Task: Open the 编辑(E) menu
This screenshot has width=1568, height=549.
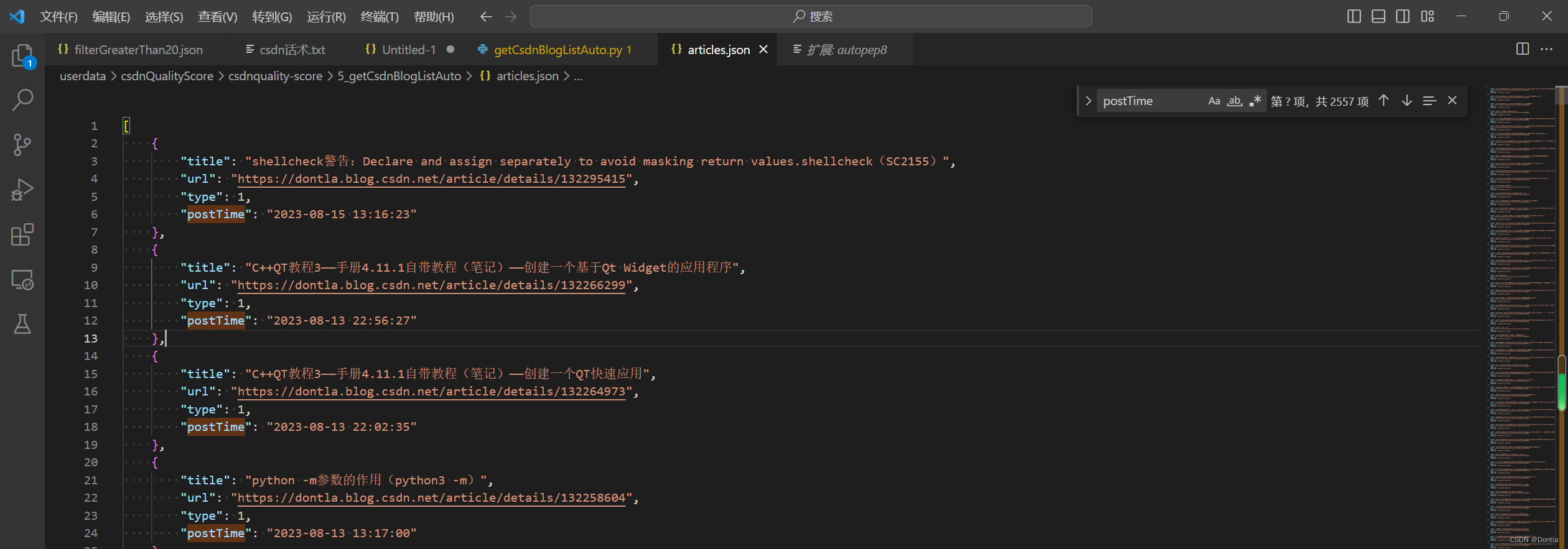Action: click(x=111, y=17)
